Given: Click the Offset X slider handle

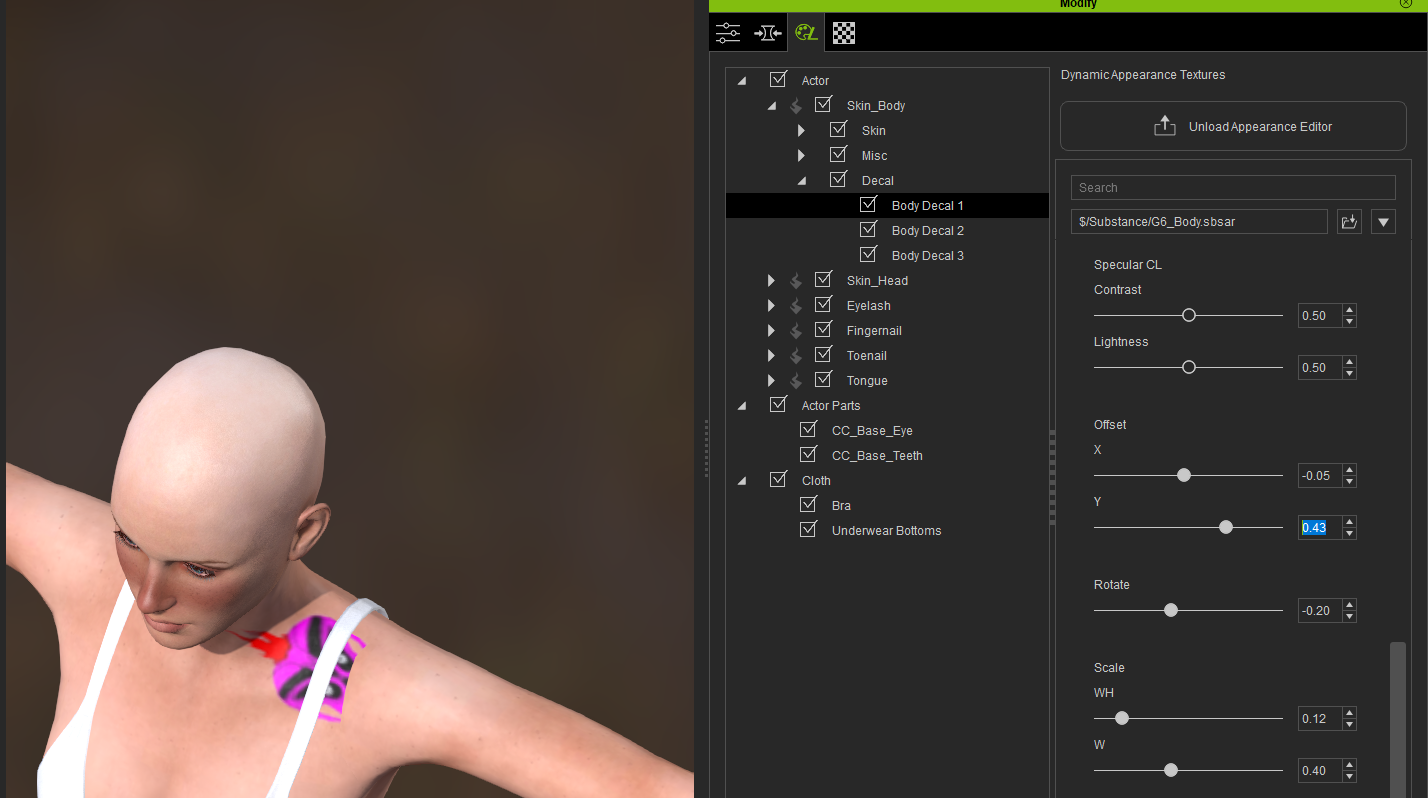Looking at the screenshot, I should pos(1184,475).
